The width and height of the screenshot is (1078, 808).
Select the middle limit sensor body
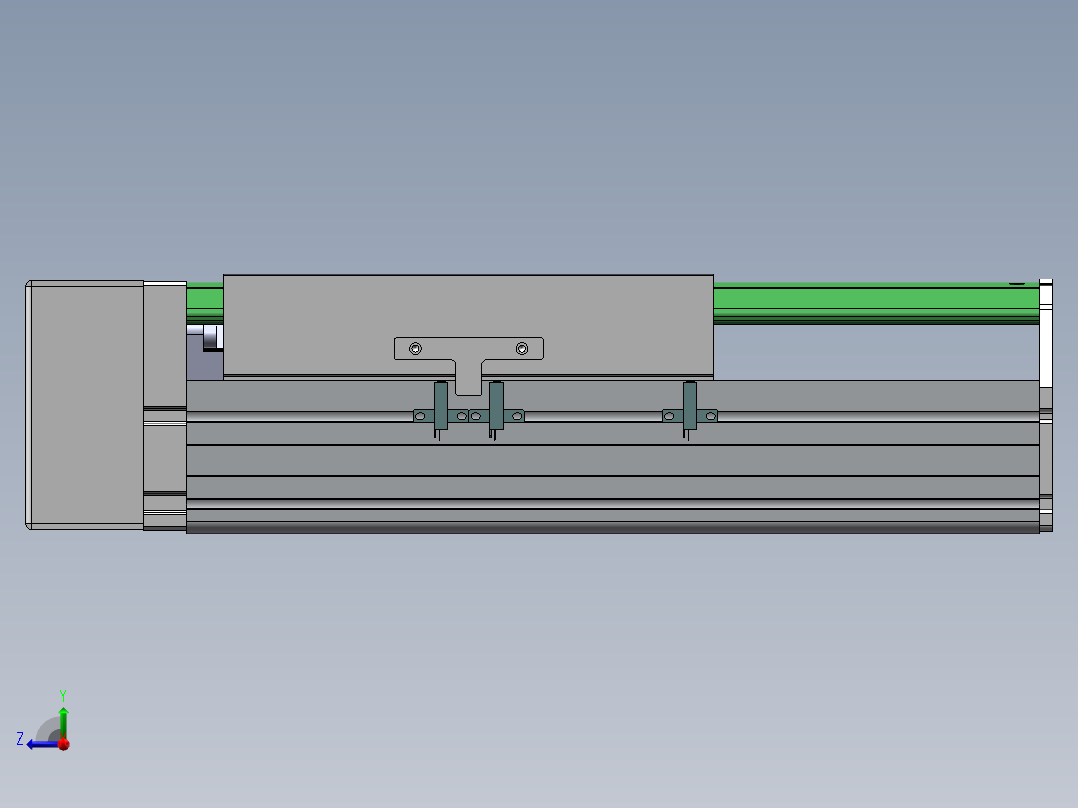tap(496, 406)
